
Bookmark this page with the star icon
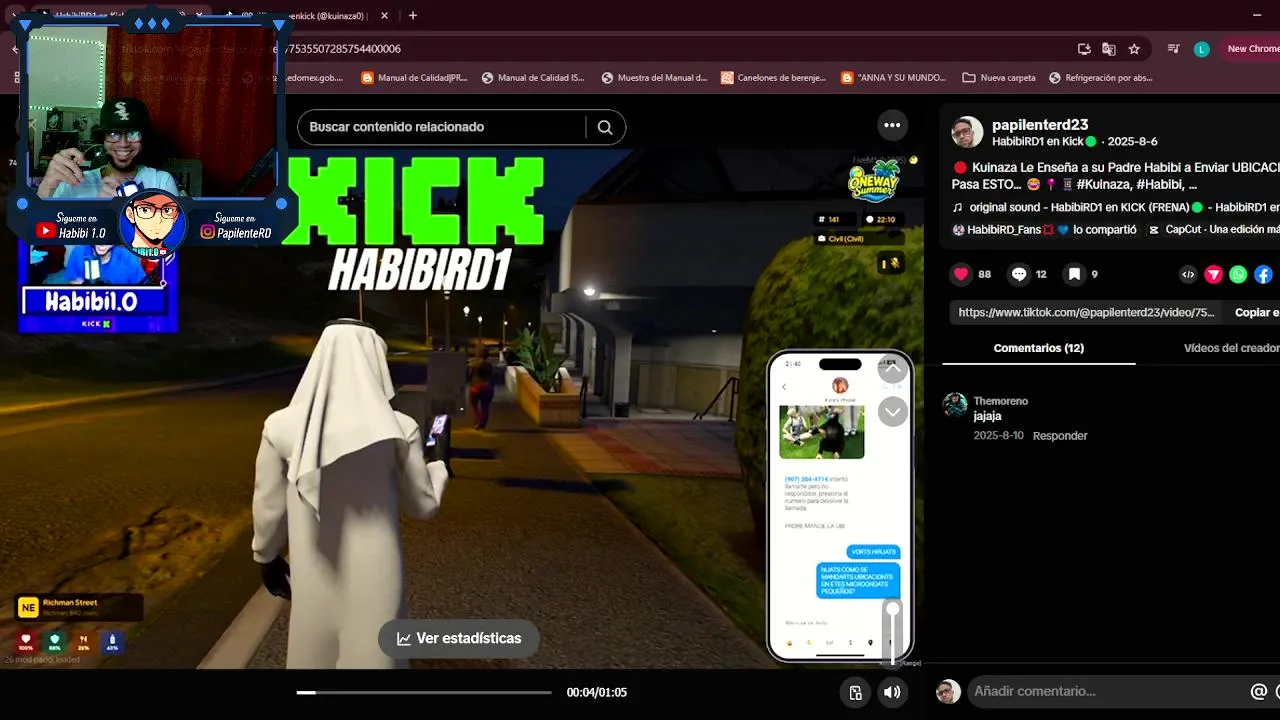tap(1134, 49)
